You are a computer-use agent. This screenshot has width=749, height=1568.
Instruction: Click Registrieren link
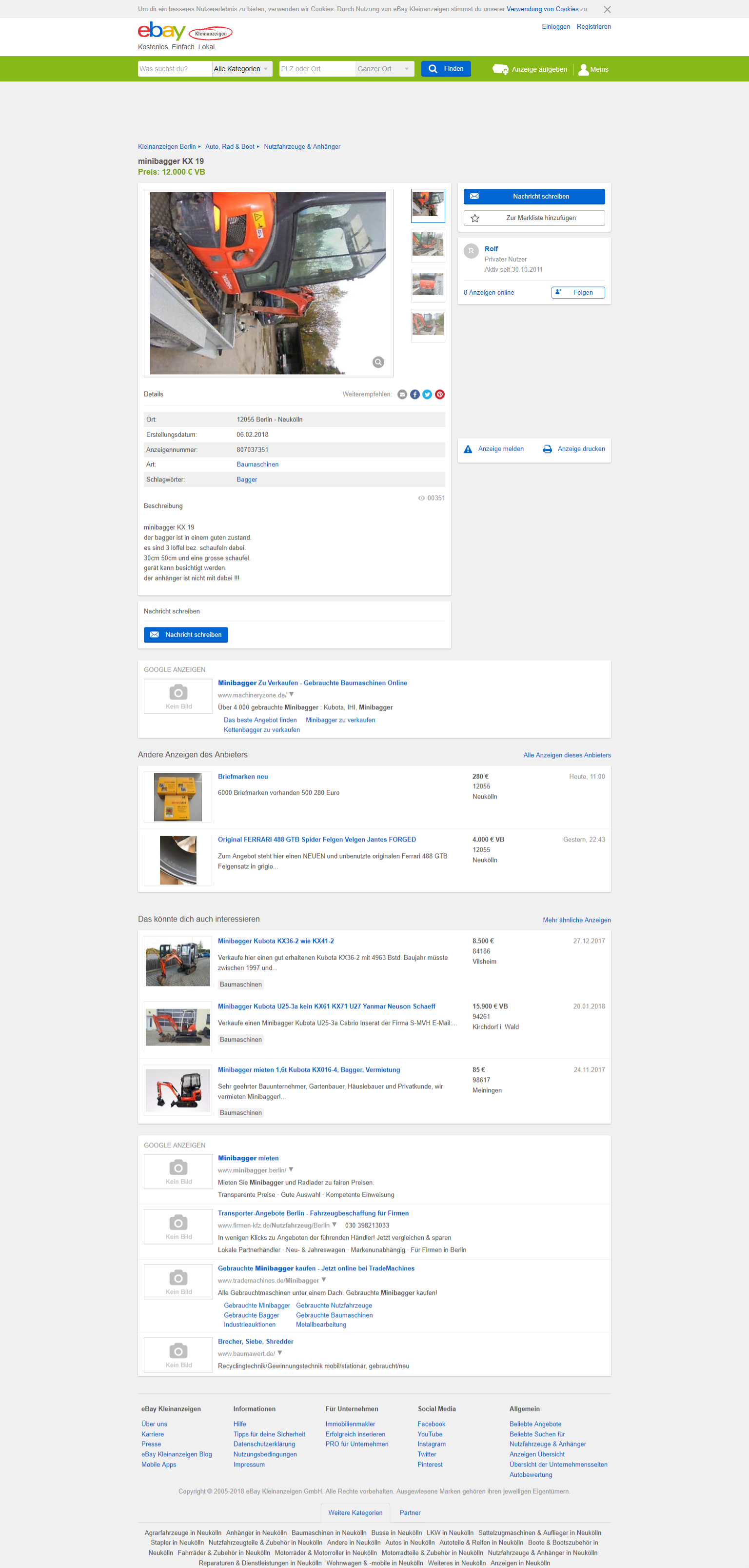pos(593,27)
